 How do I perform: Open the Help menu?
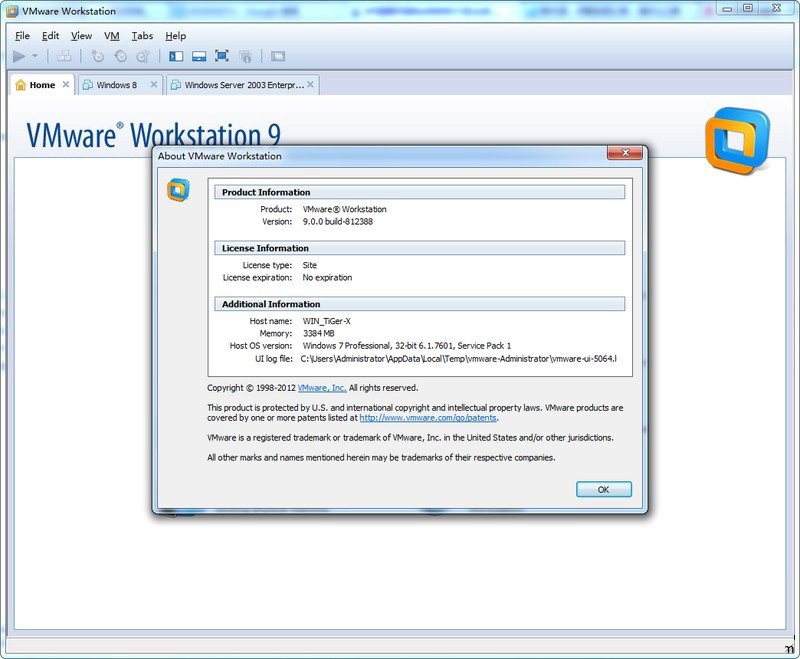click(x=175, y=36)
